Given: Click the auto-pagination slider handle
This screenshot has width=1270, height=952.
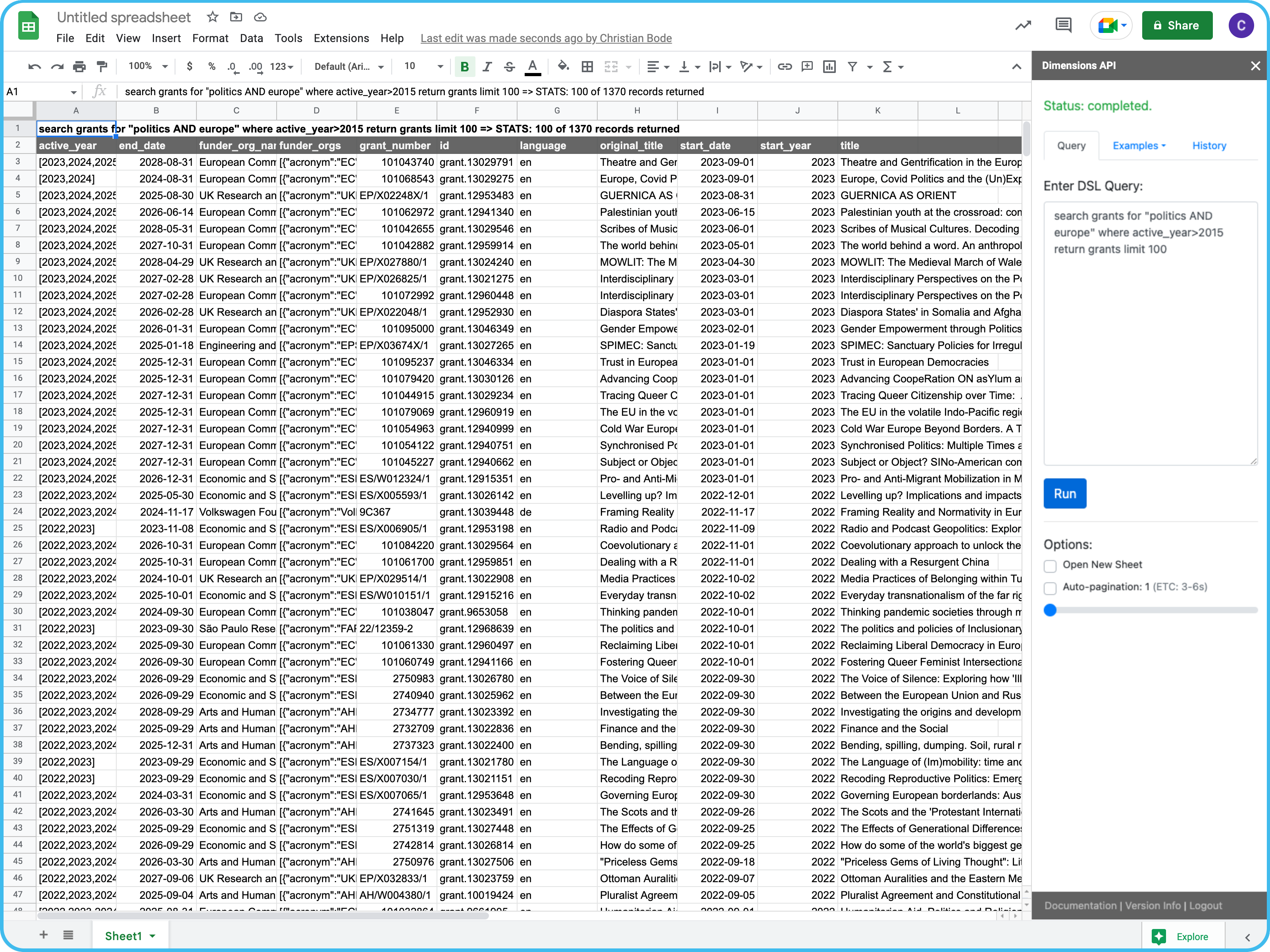Looking at the screenshot, I should (x=1050, y=610).
